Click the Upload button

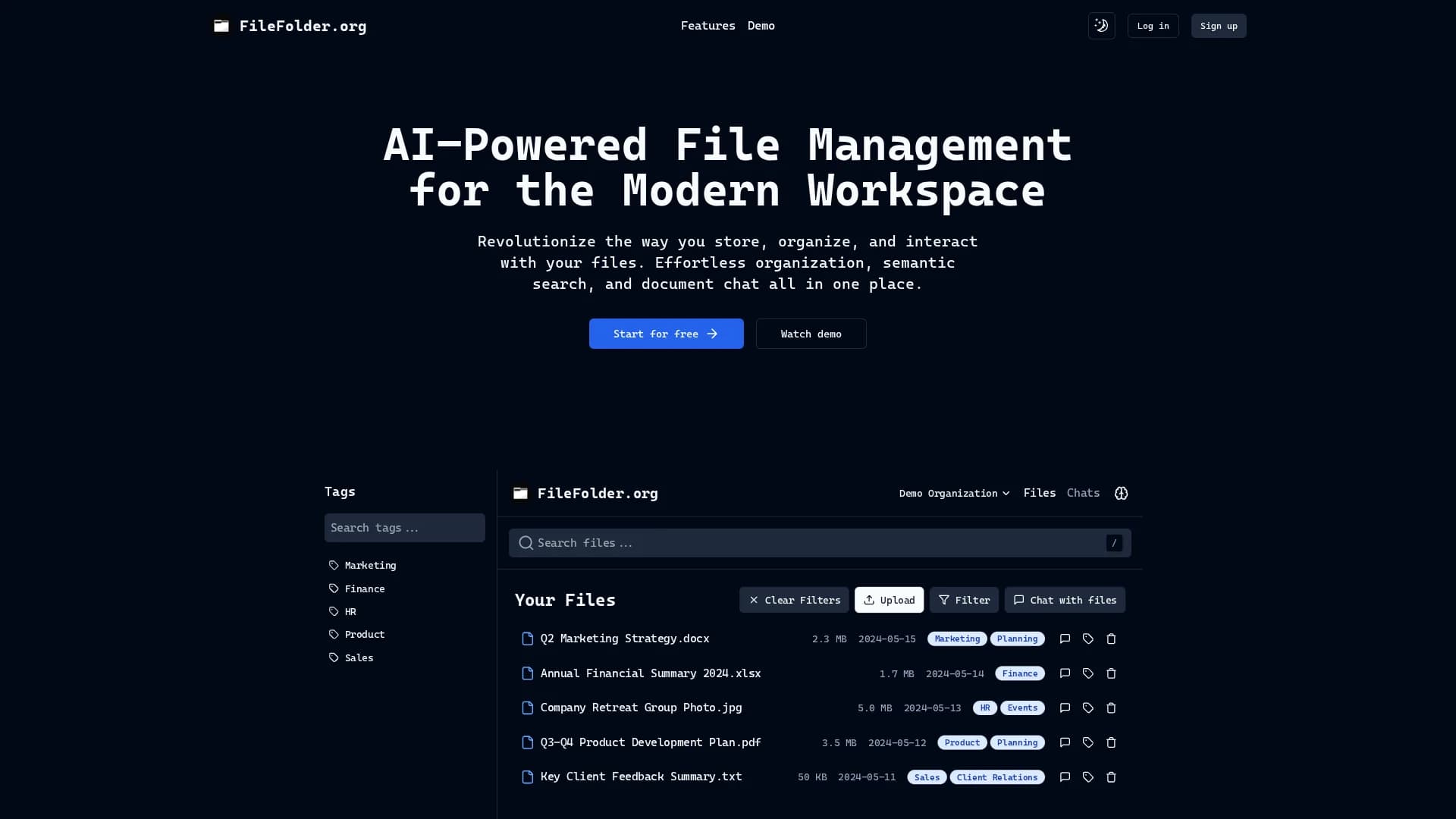click(x=889, y=600)
